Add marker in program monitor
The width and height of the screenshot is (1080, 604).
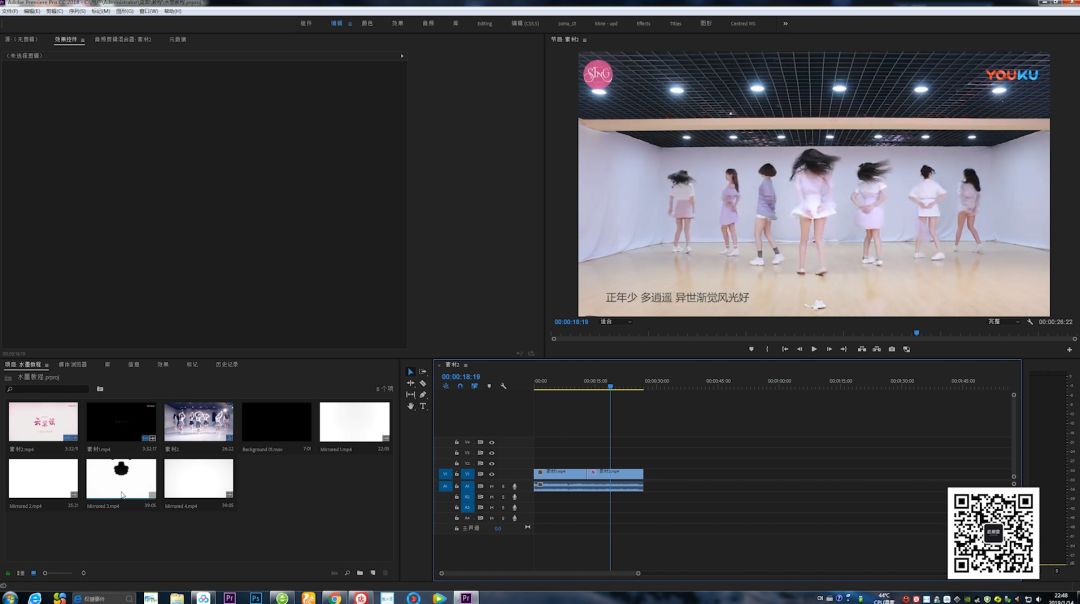pyautogui.click(x=751, y=349)
